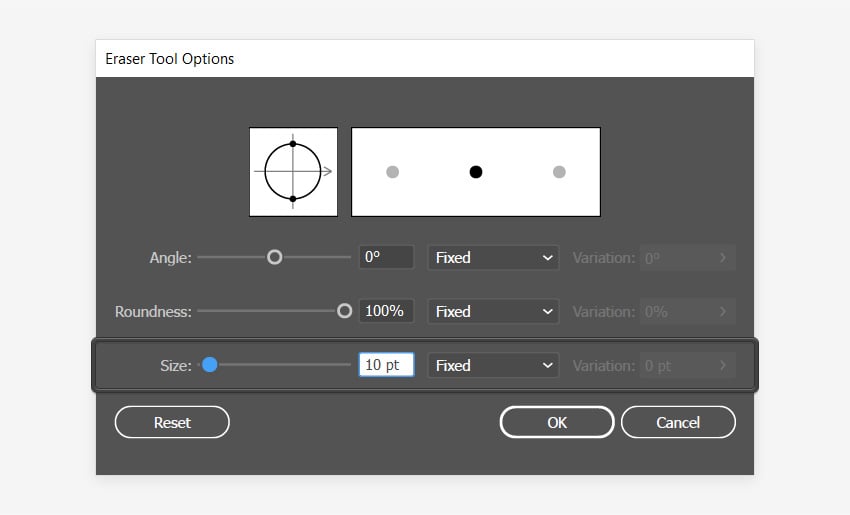The width and height of the screenshot is (850, 515).
Task: Expand the Roundness Fixed dropdown
Action: (493, 311)
